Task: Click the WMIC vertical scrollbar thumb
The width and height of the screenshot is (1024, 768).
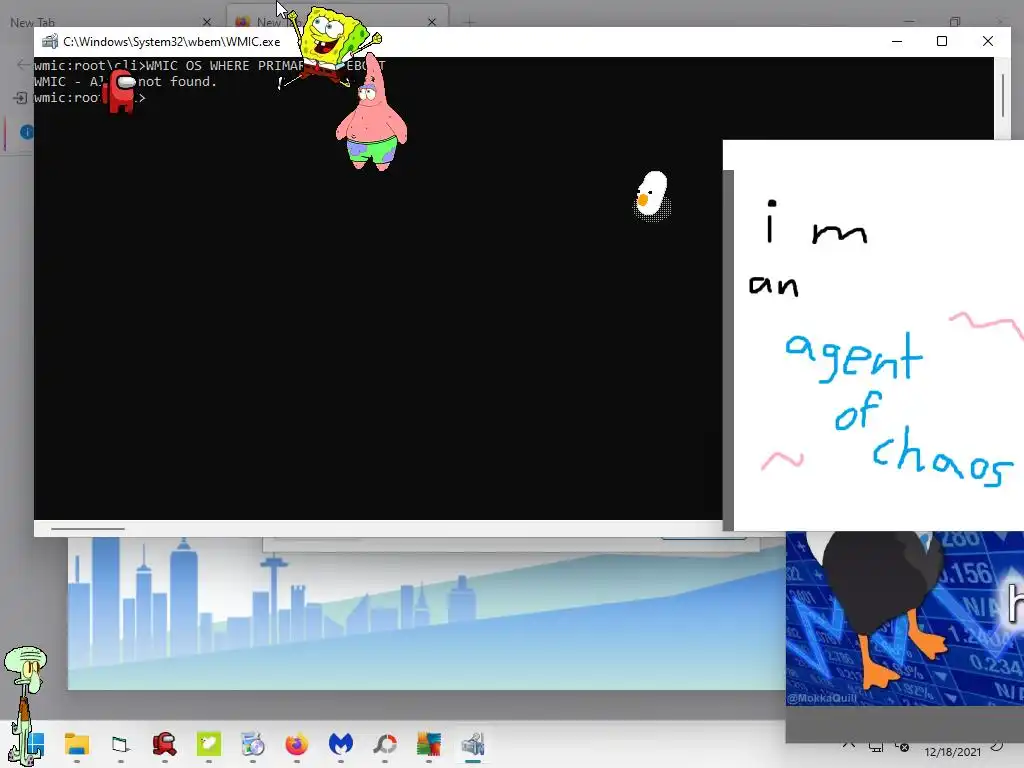Action: 1002,95
